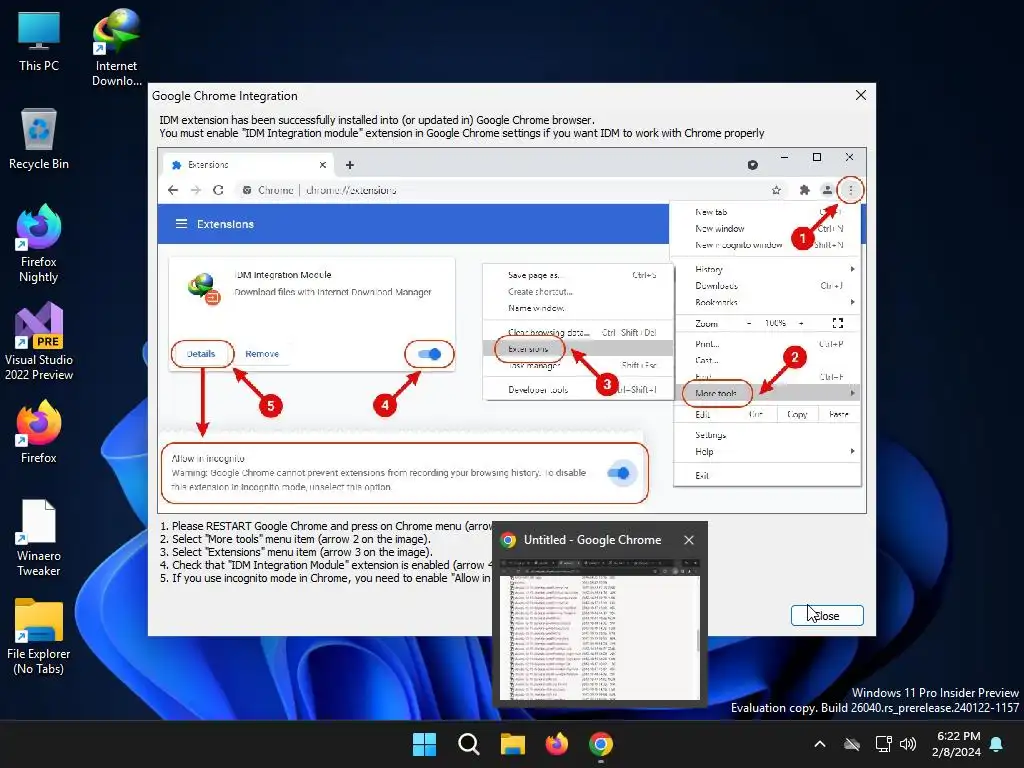Select Save page as in the submenu
This screenshot has height=768, width=1024.
click(577, 275)
